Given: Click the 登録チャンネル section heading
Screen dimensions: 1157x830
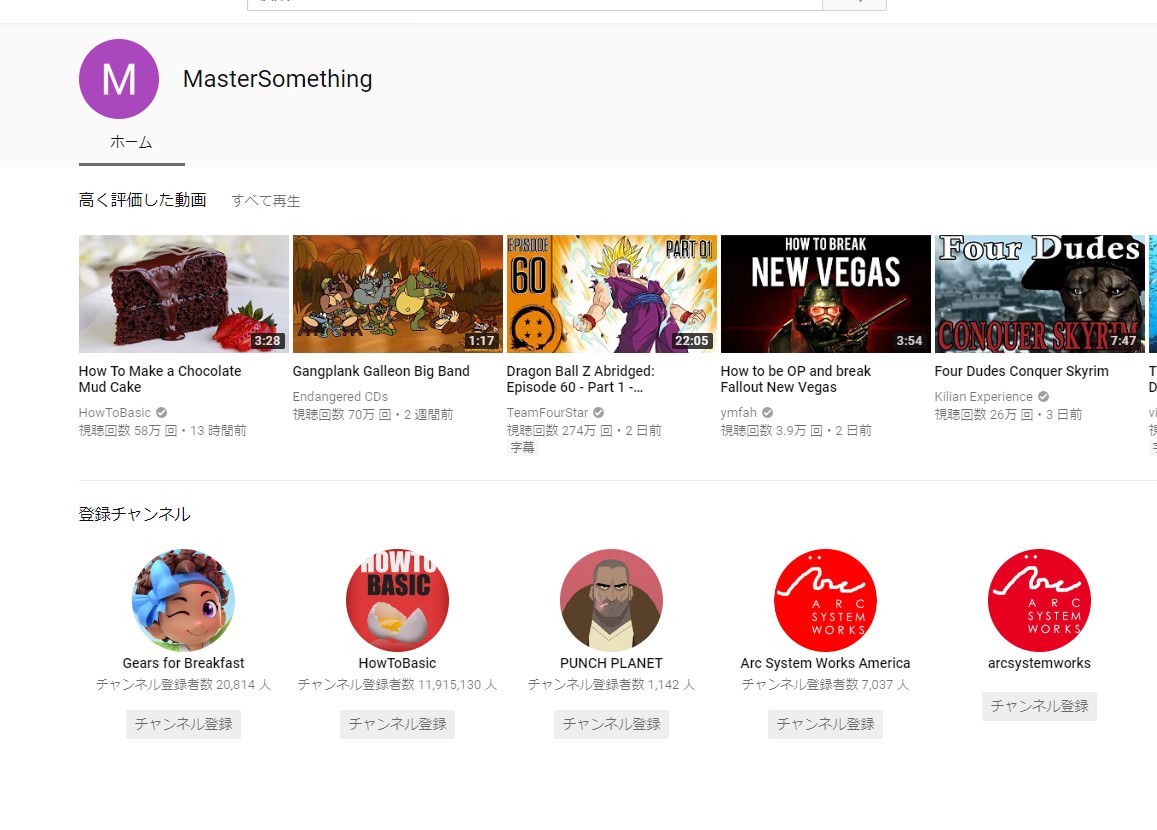Looking at the screenshot, I should 135,514.
